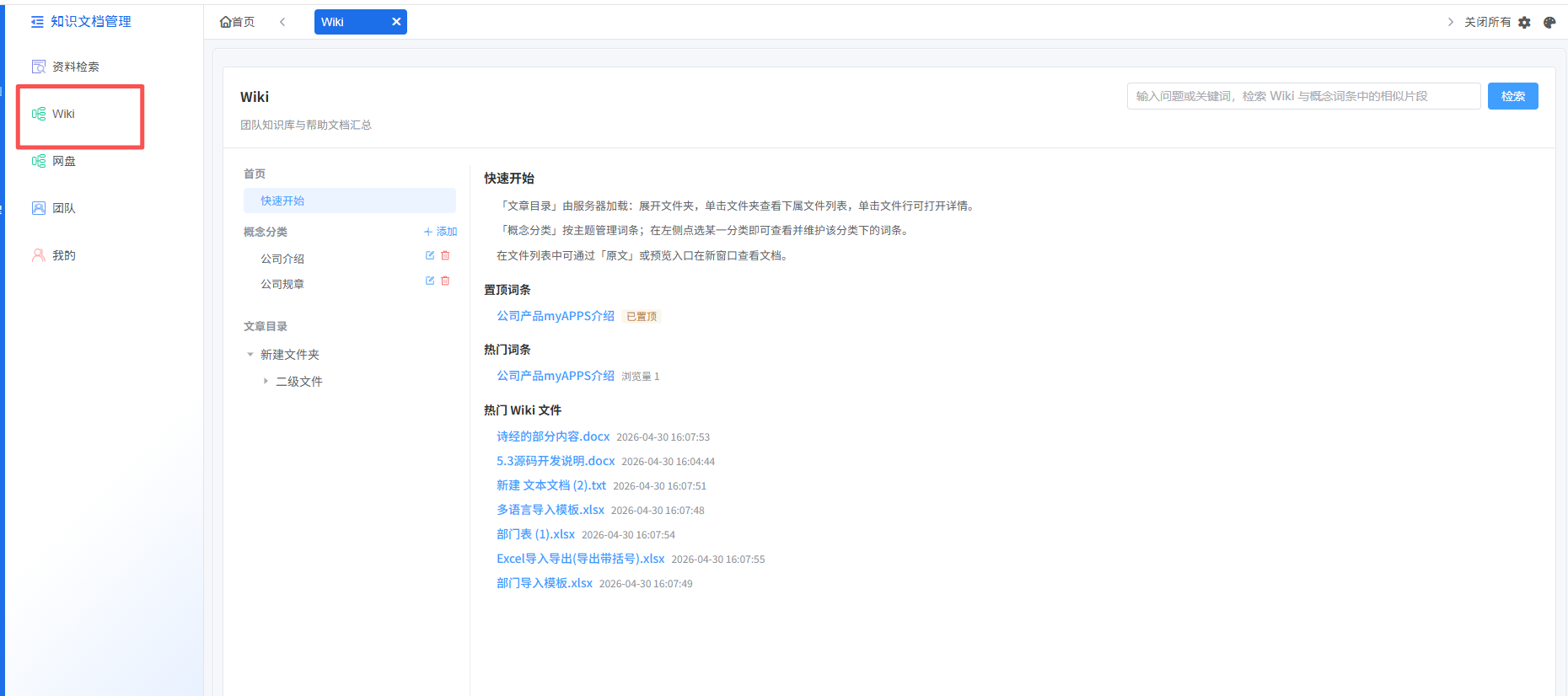This screenshot has width=1568, height=696.
Task: Switch to the 首页 tab
Action: point(237,22)
